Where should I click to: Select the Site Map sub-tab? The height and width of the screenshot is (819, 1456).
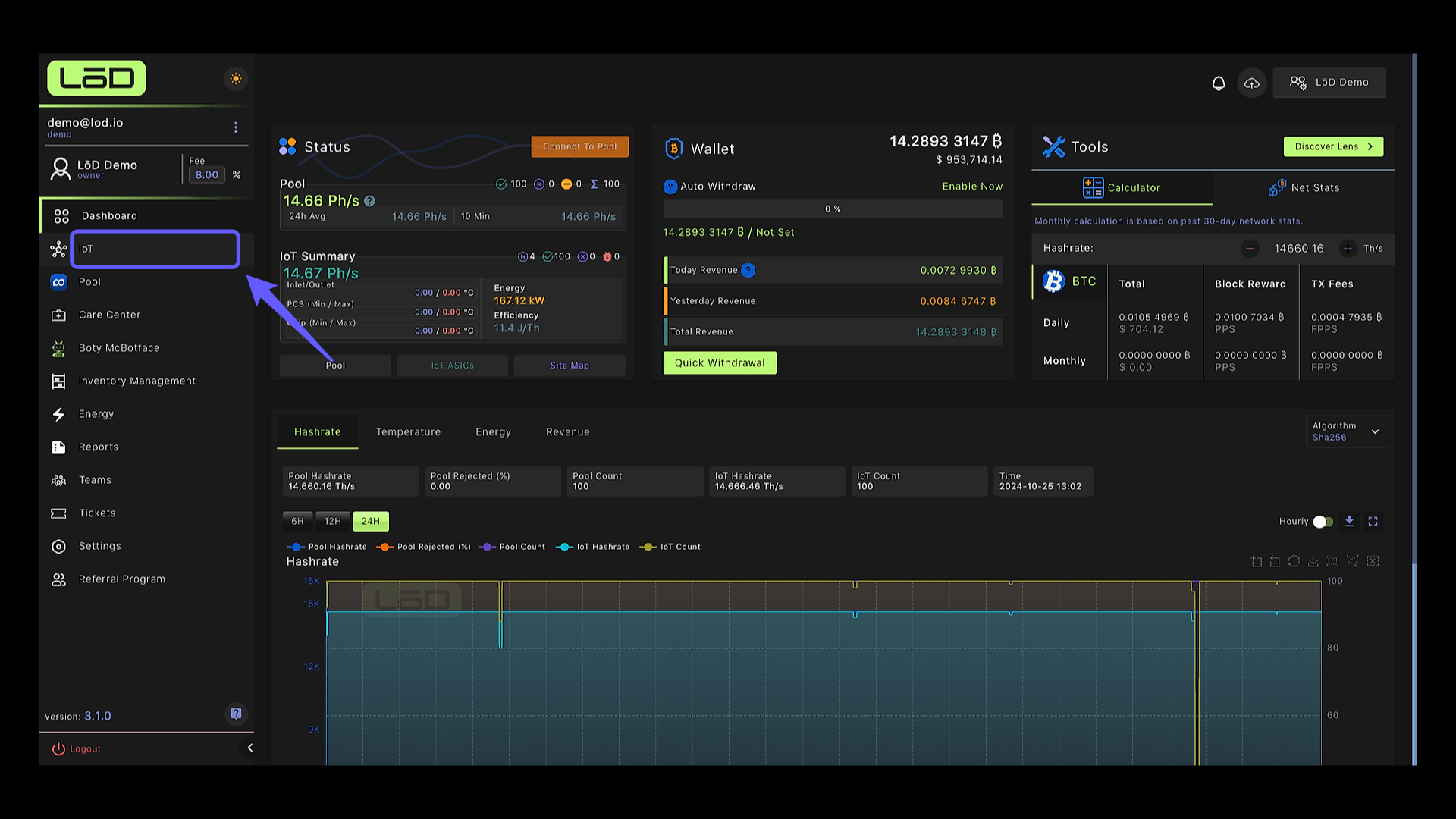click(x=570, y=366)
